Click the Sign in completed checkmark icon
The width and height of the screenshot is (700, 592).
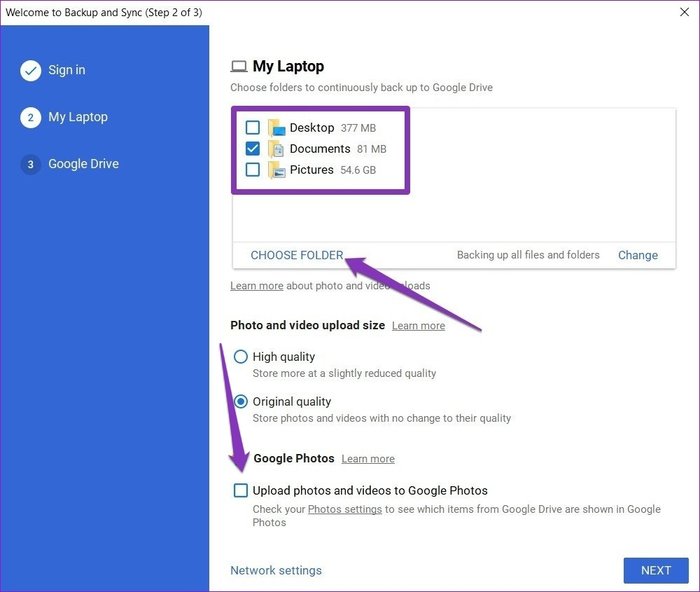click(30, 71)
